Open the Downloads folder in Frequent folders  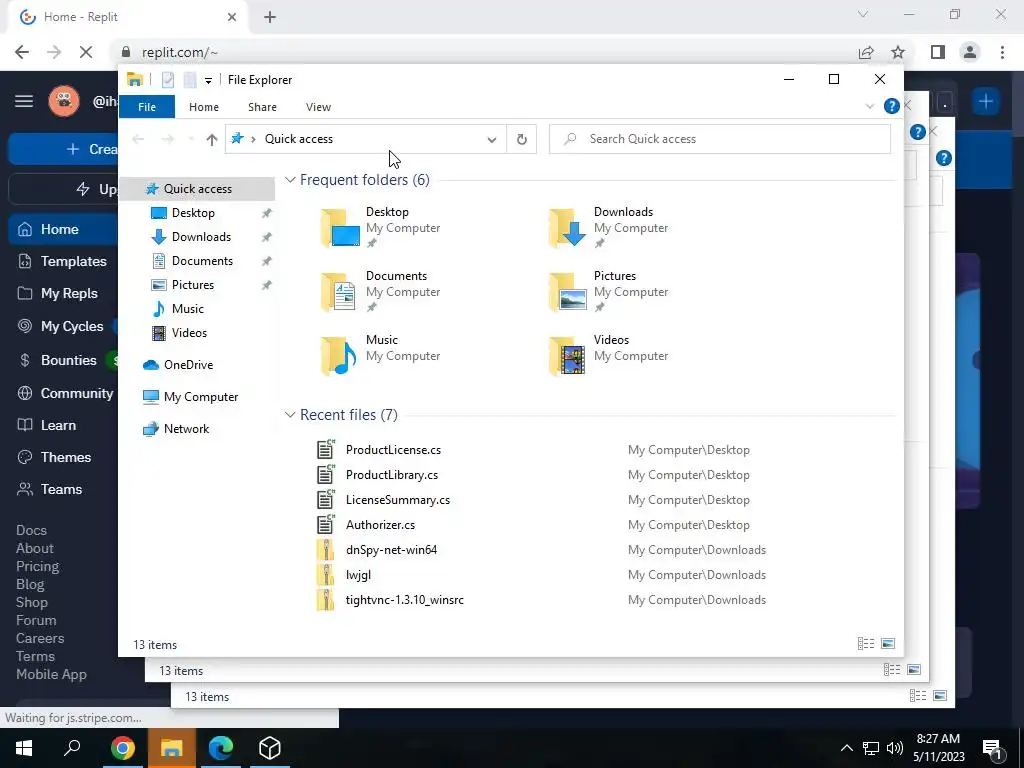[609, 227]
